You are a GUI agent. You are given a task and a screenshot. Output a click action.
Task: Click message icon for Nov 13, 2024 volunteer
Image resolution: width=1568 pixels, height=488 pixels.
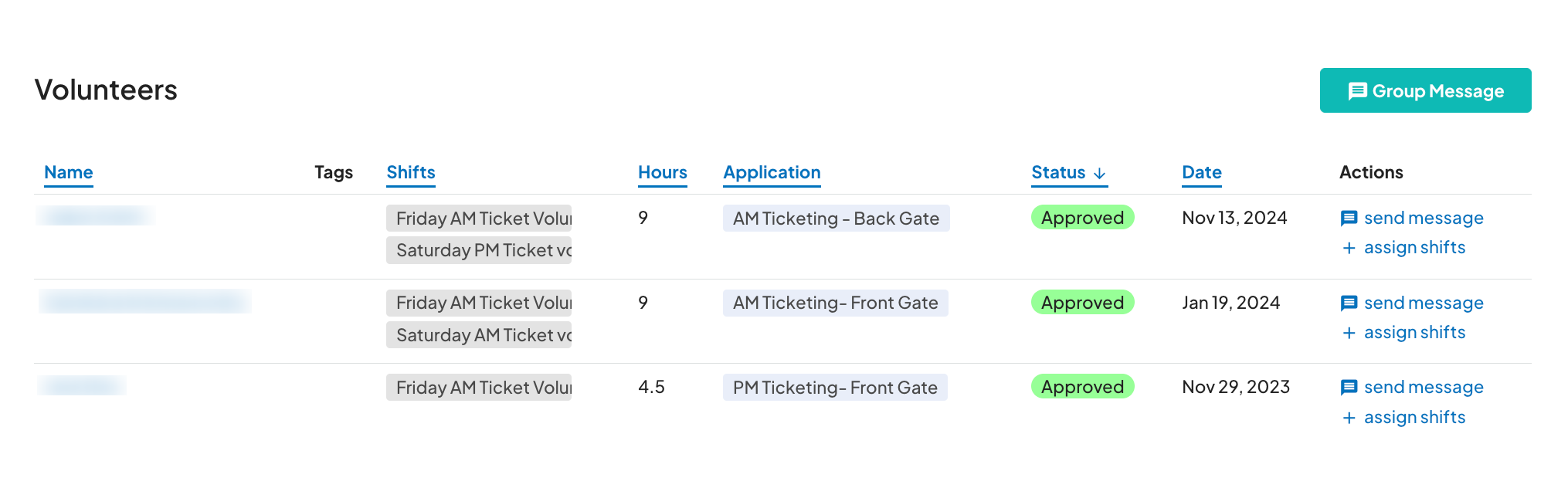tap(1349, 219)
